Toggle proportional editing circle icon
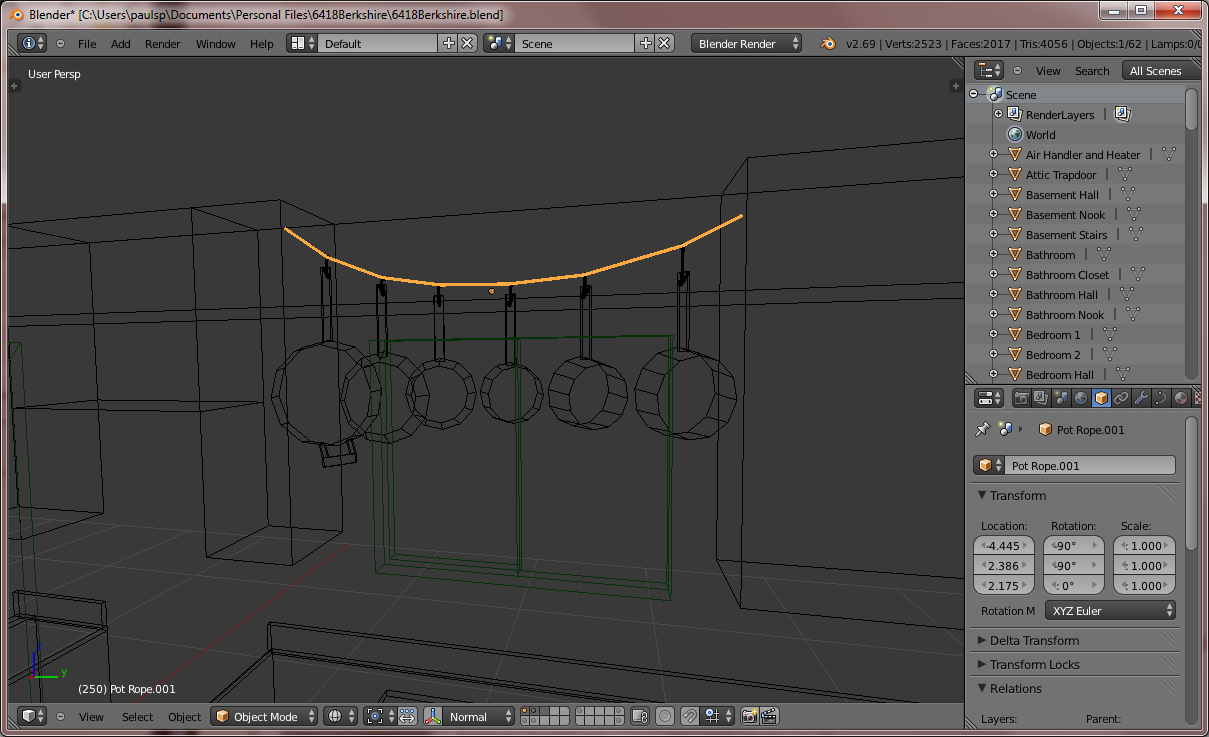 [x=665, y=716]
